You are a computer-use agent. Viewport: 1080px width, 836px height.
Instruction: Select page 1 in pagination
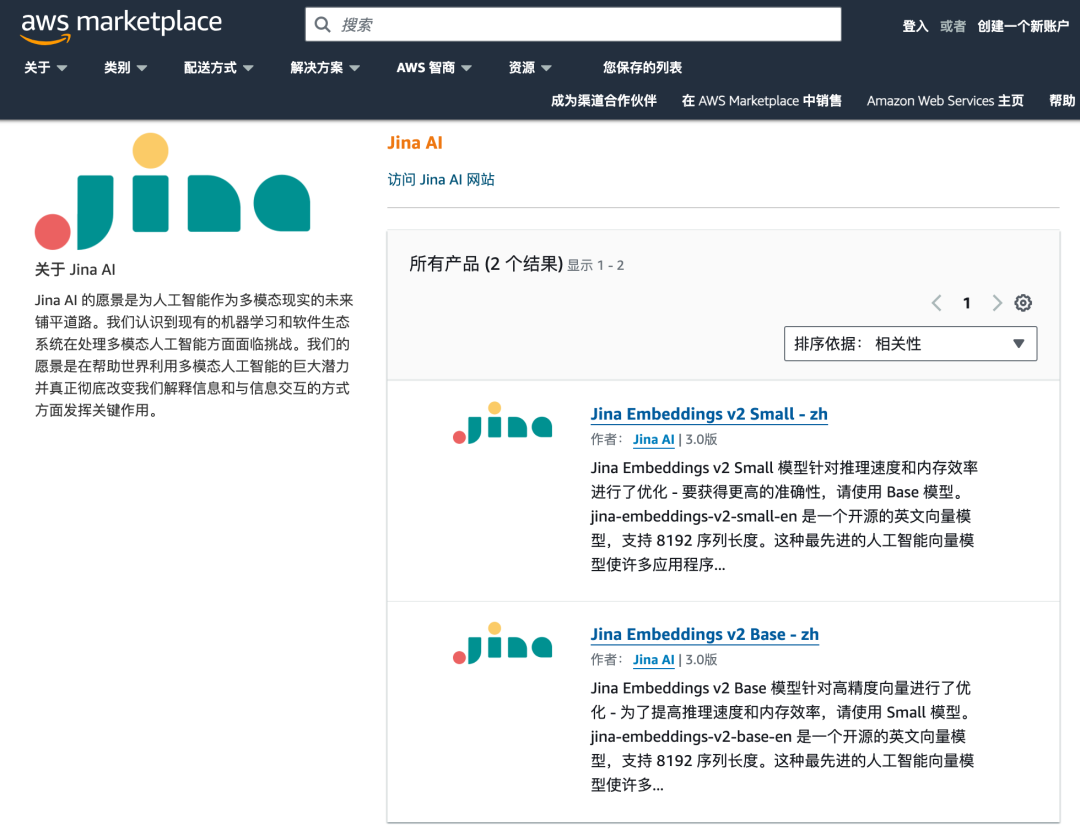[x=966, y=302]
